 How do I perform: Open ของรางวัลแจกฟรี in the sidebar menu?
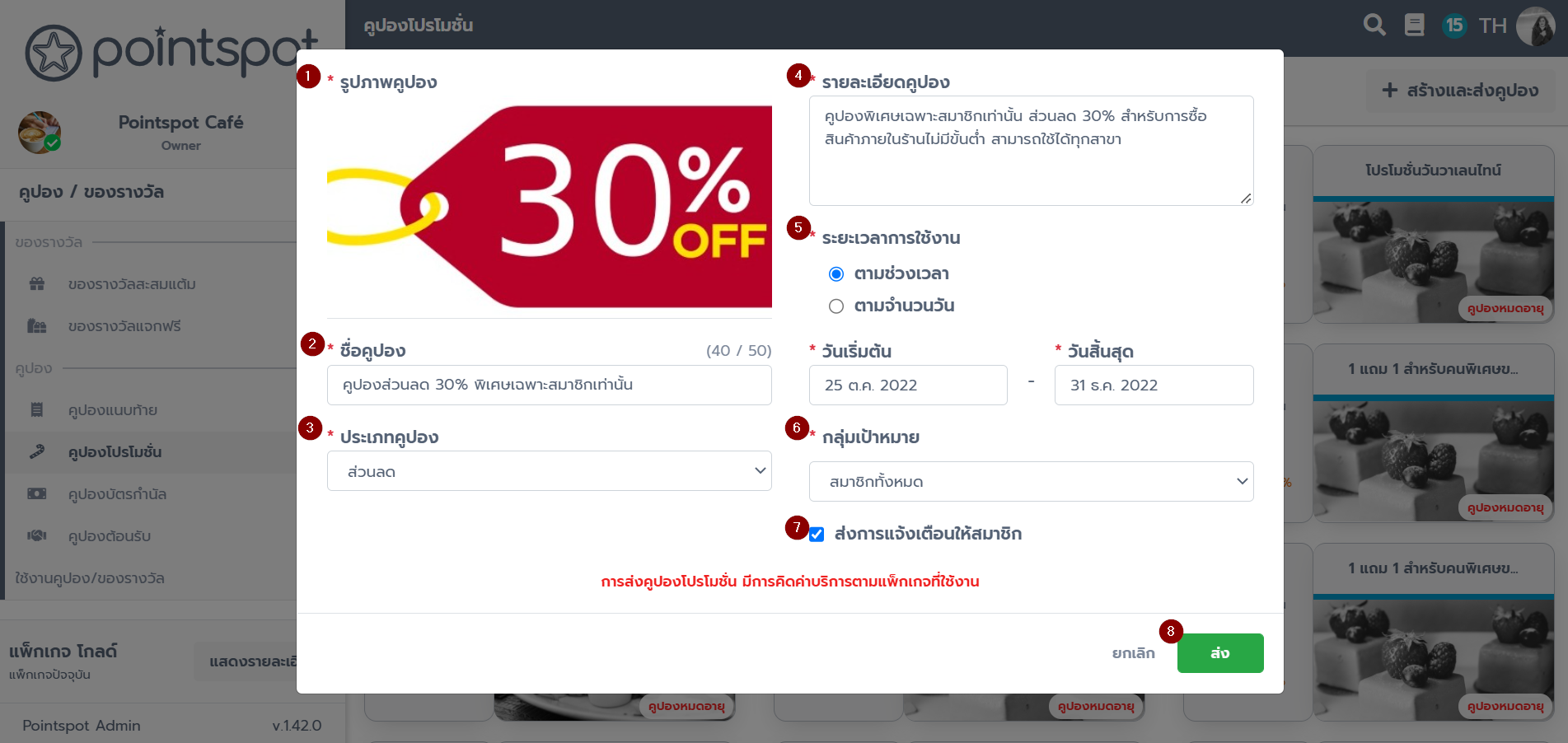click(124, 326)
